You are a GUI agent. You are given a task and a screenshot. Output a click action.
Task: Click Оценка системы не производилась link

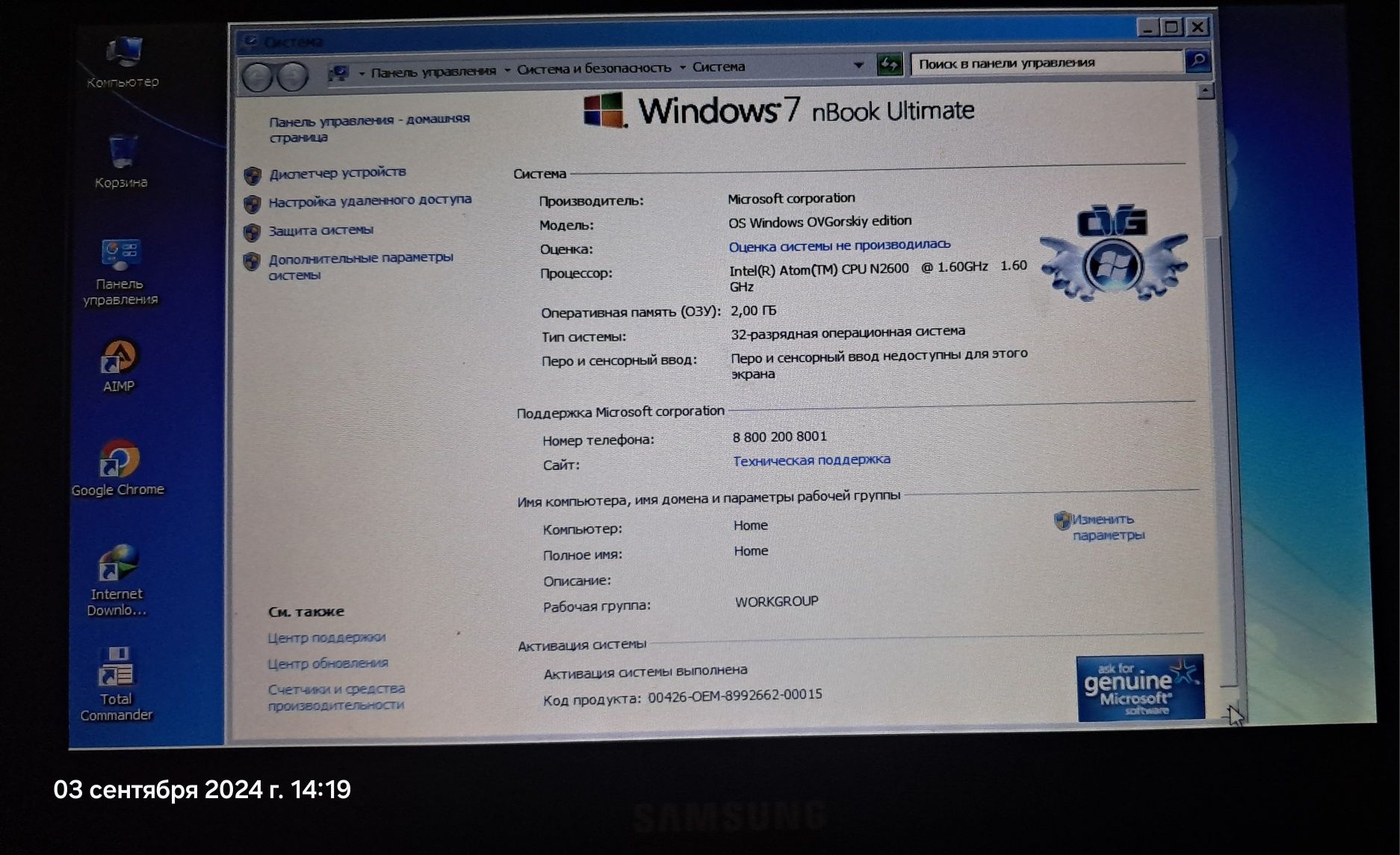(x=840, y=245)
